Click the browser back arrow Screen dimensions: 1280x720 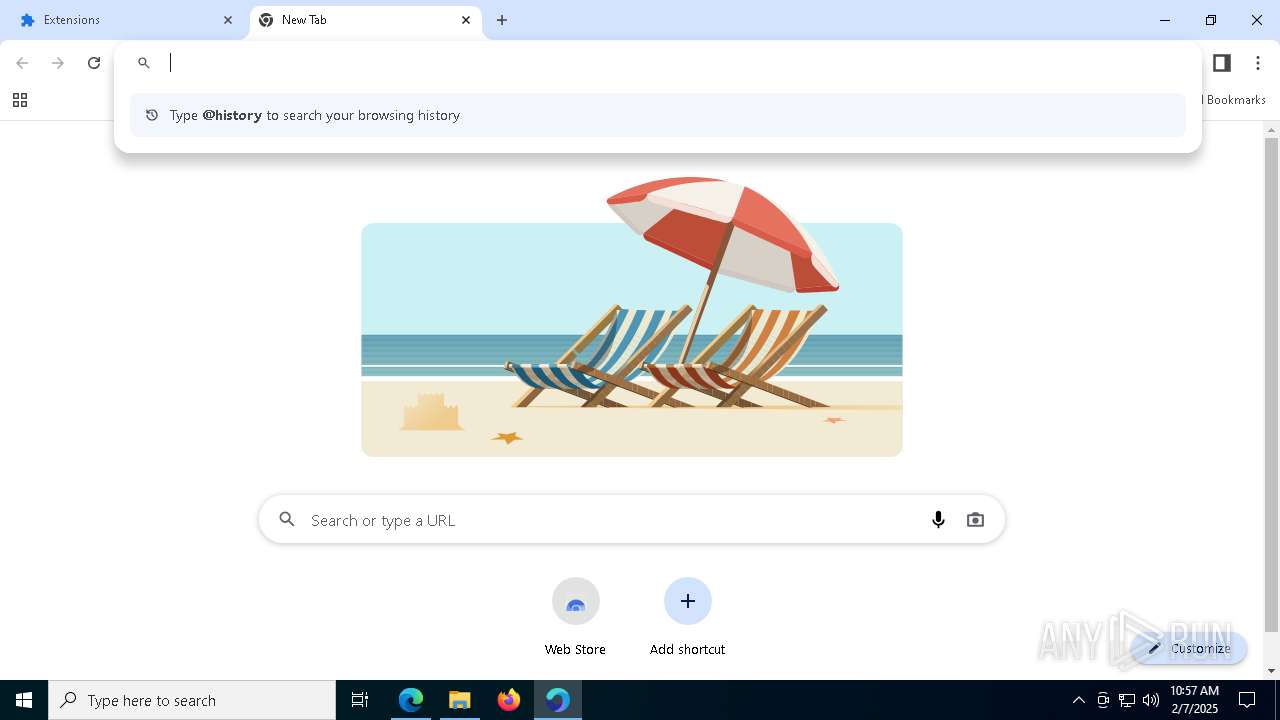coord(22,63)
